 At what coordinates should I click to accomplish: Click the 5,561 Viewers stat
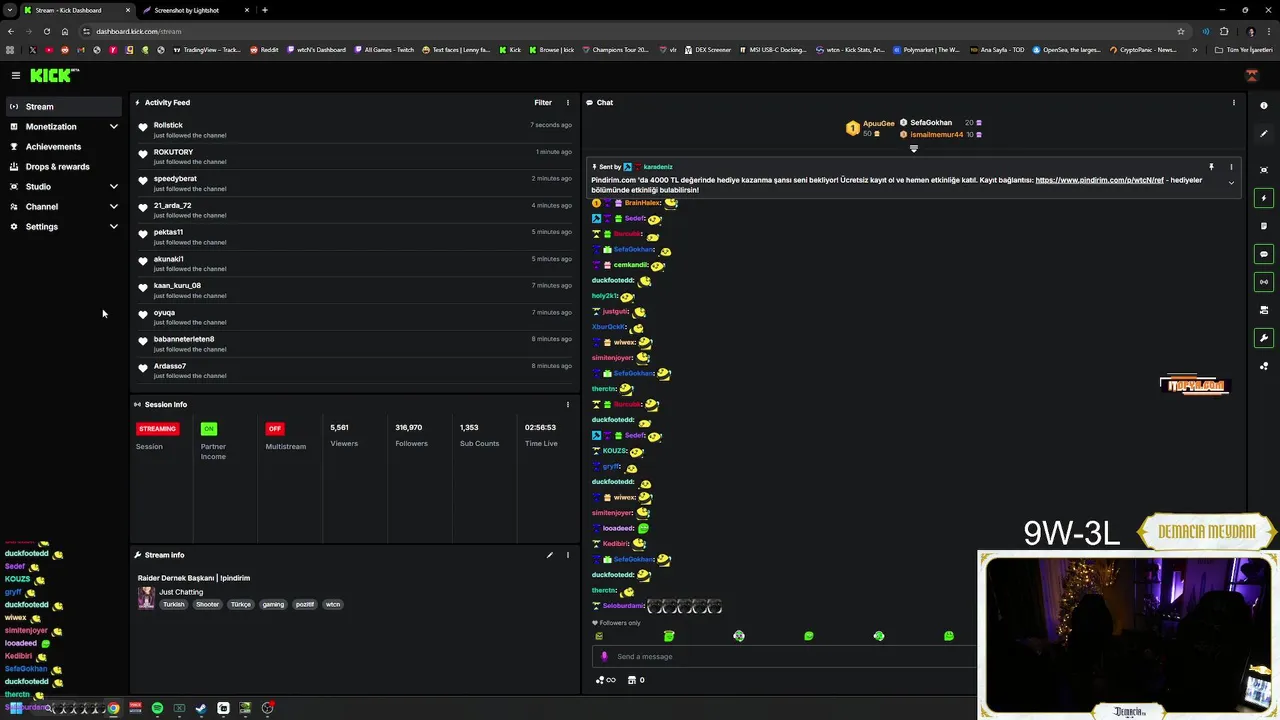point(344,435)
